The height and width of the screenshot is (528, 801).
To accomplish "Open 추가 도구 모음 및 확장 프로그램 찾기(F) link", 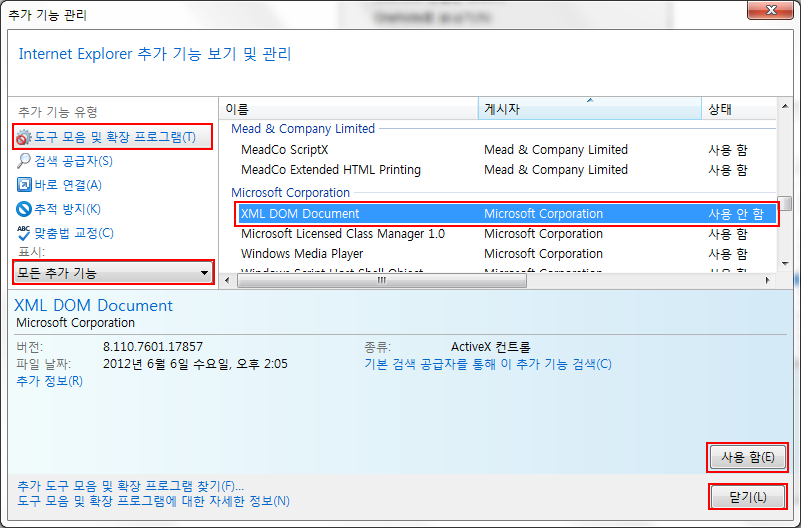I will (x=130, y=486).
